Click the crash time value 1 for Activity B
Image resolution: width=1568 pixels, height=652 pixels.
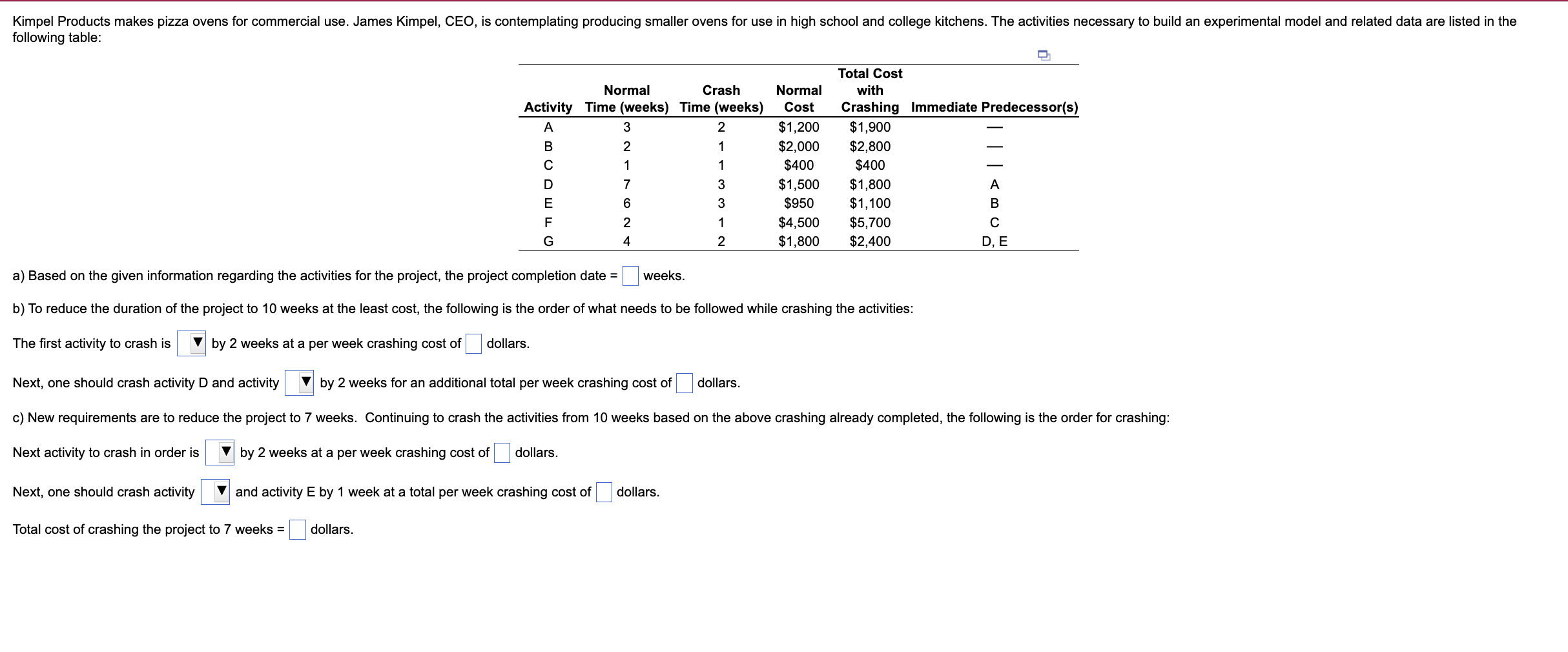coord(721,146)
